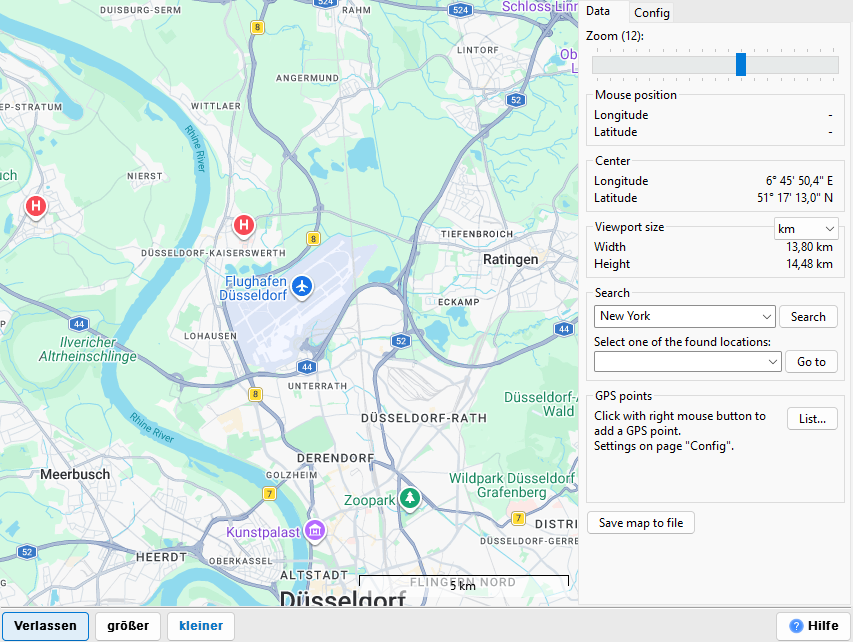Expand the found locations dropdown
Viewport: 853px width, 642px height.
773,361
